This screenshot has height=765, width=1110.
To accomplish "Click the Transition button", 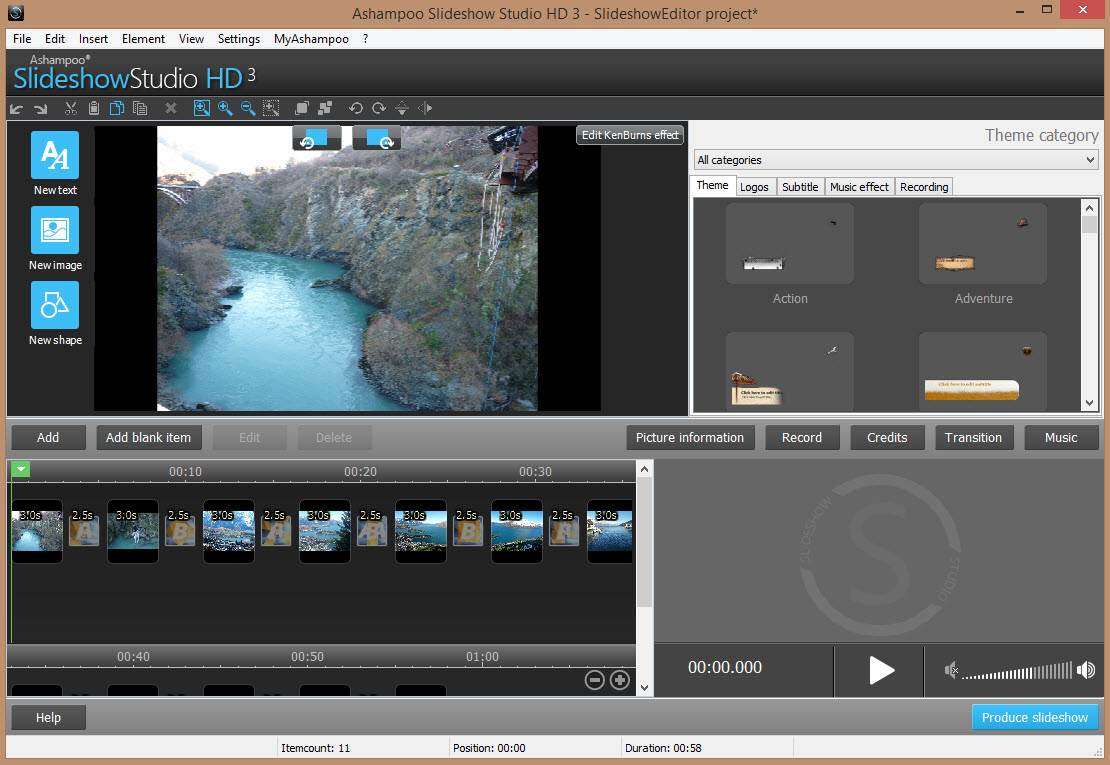I will (973, 437).
